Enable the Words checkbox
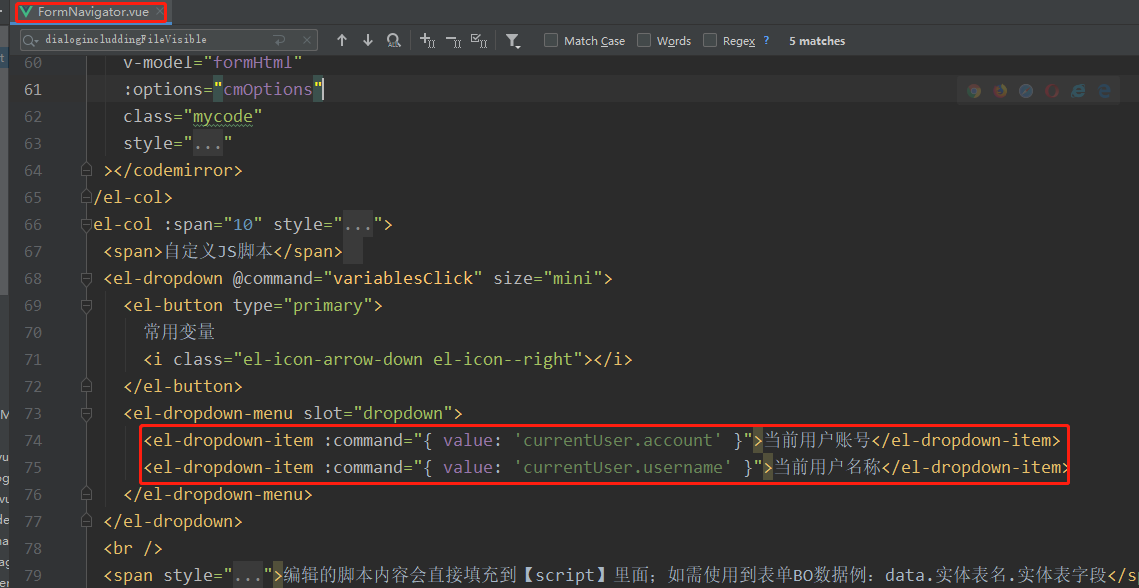 644,41
